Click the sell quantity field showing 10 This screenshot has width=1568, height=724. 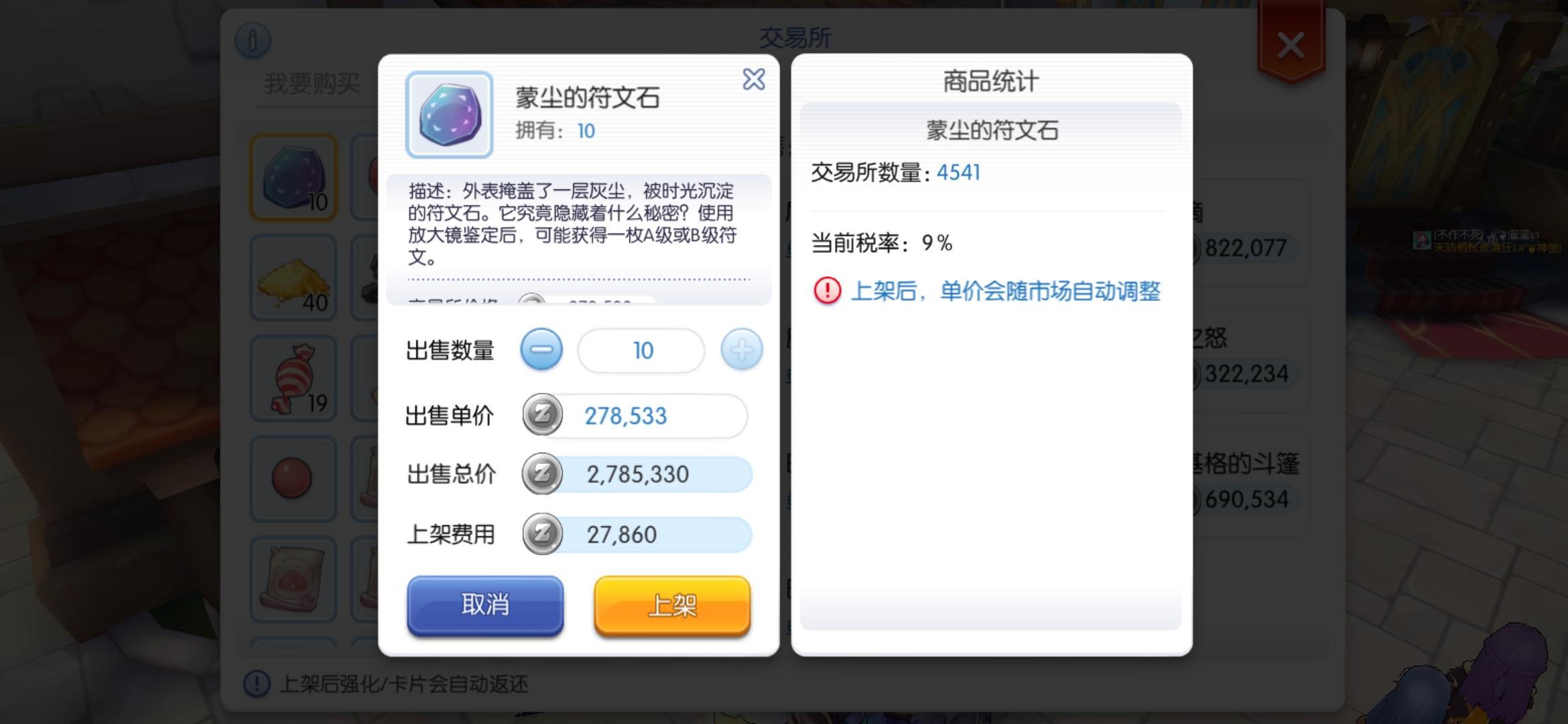tap(641, 350)
